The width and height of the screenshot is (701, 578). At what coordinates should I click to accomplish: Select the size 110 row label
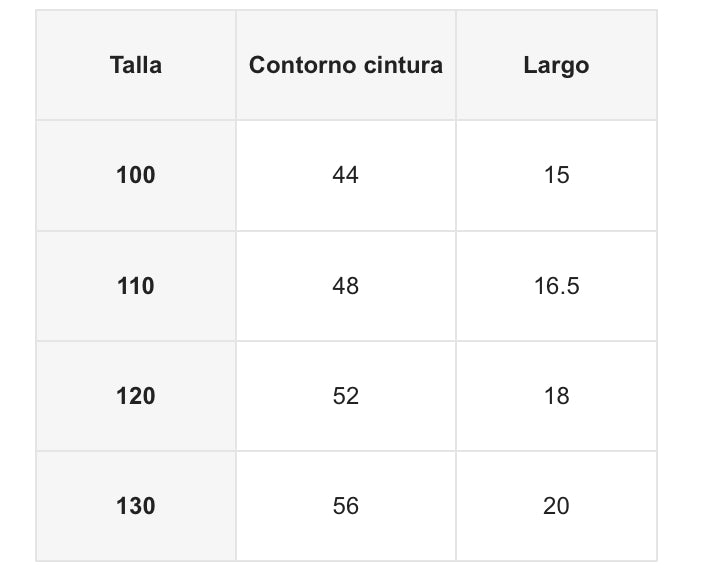136,286
